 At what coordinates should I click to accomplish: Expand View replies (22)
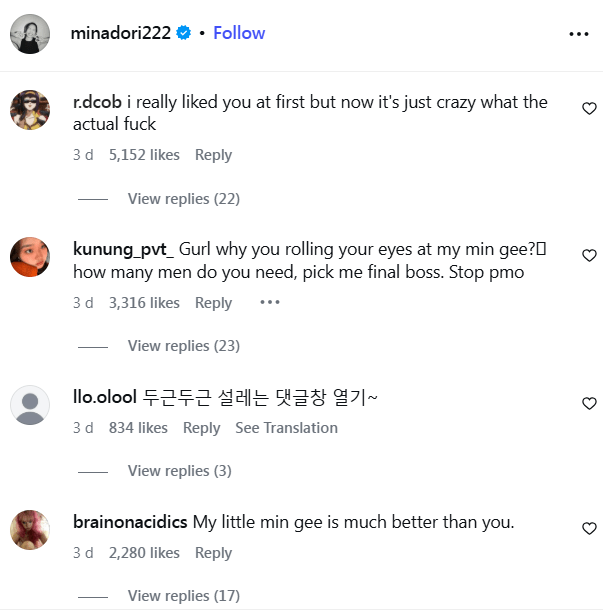(x=183, y=199)
